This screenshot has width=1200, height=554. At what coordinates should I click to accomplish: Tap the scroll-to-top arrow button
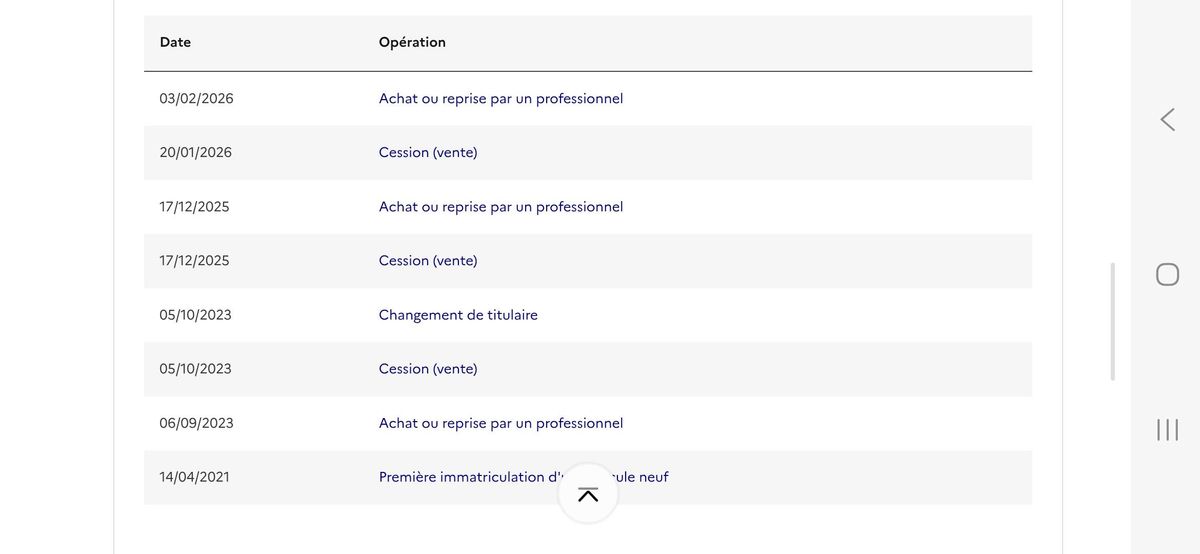(x=588, y=494)
